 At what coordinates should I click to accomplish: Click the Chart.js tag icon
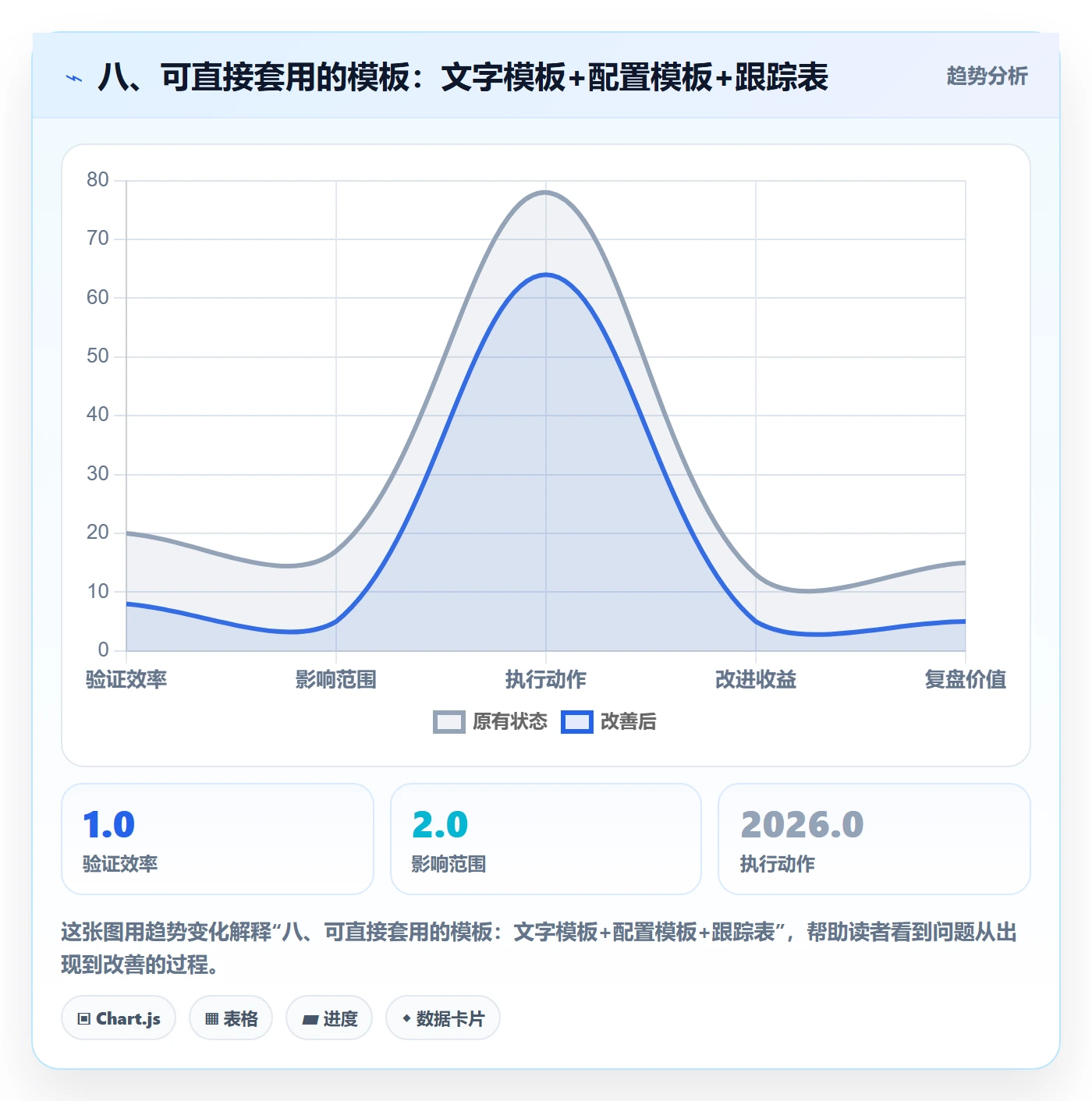click(84, 1018)
